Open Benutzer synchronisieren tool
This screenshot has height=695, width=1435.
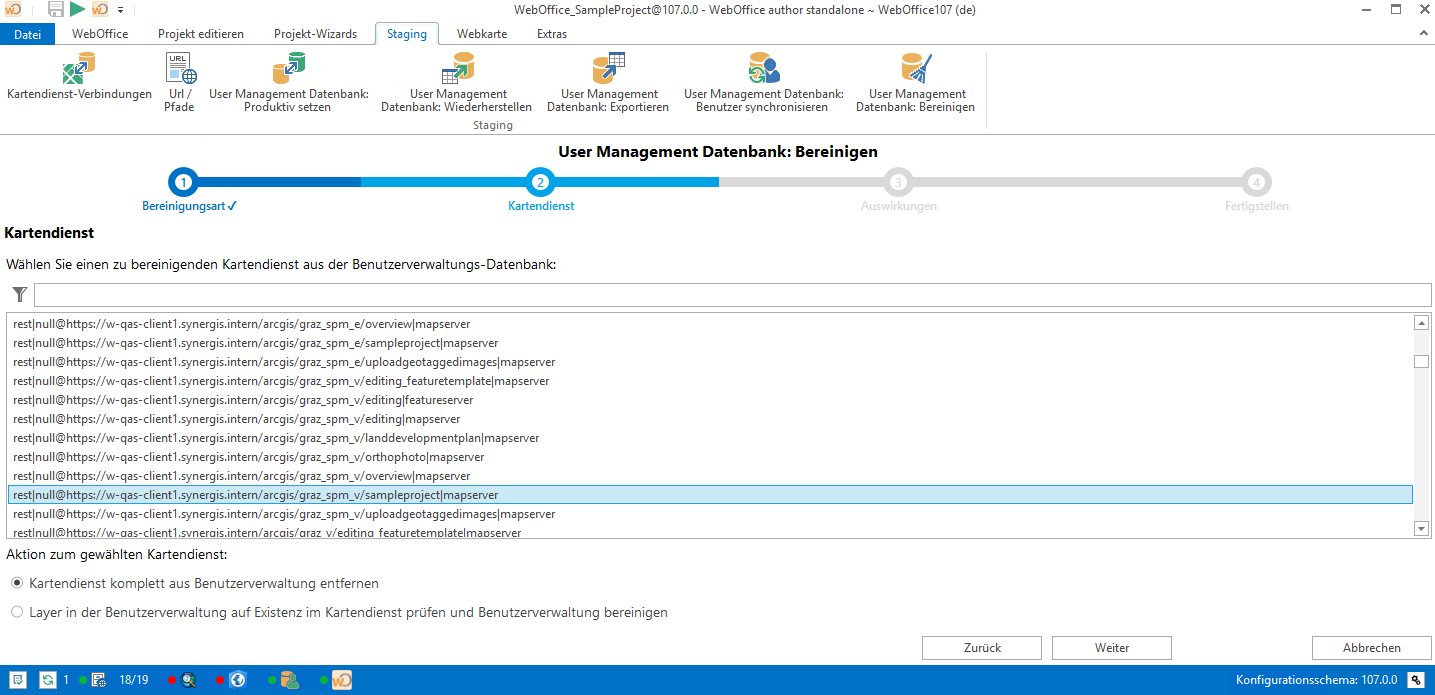pyautogui.click(x=763, y=72)
